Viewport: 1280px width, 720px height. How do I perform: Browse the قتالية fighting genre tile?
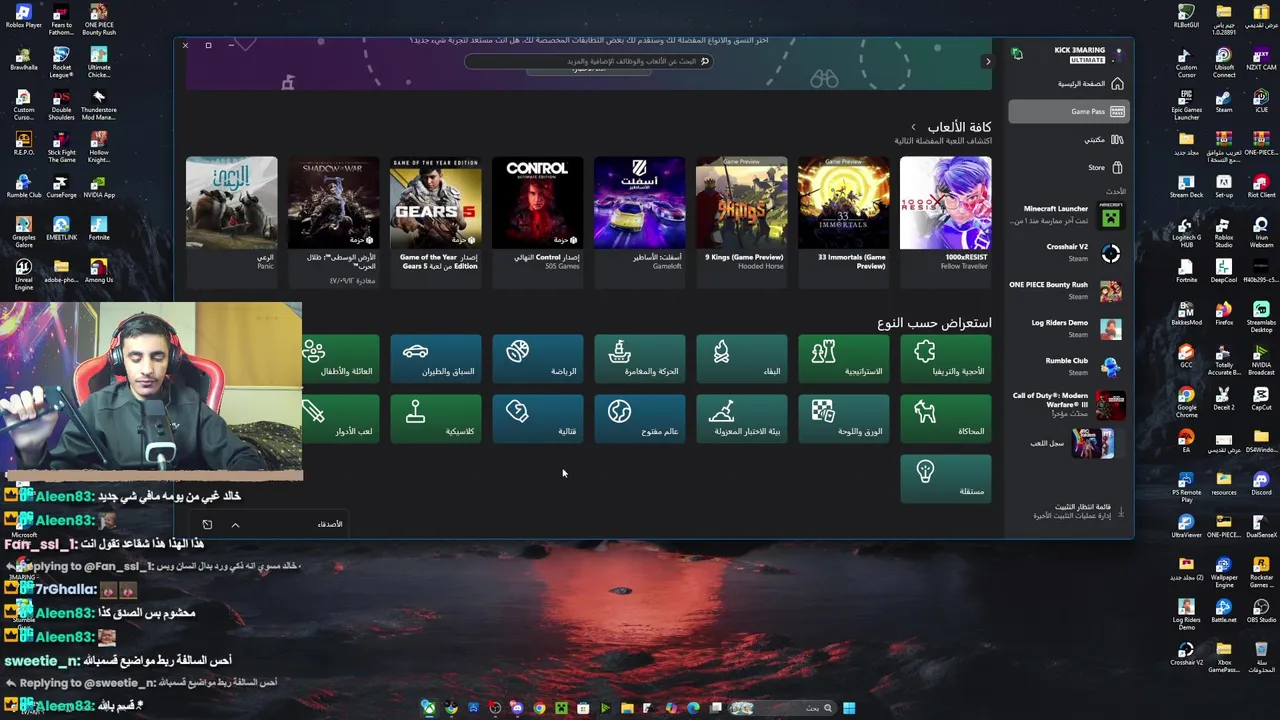coord(537,419)
